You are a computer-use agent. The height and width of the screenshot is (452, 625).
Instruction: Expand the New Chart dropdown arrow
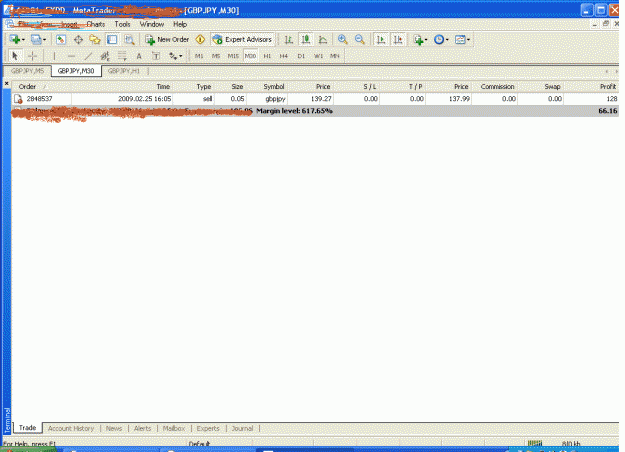pos(24,39)
